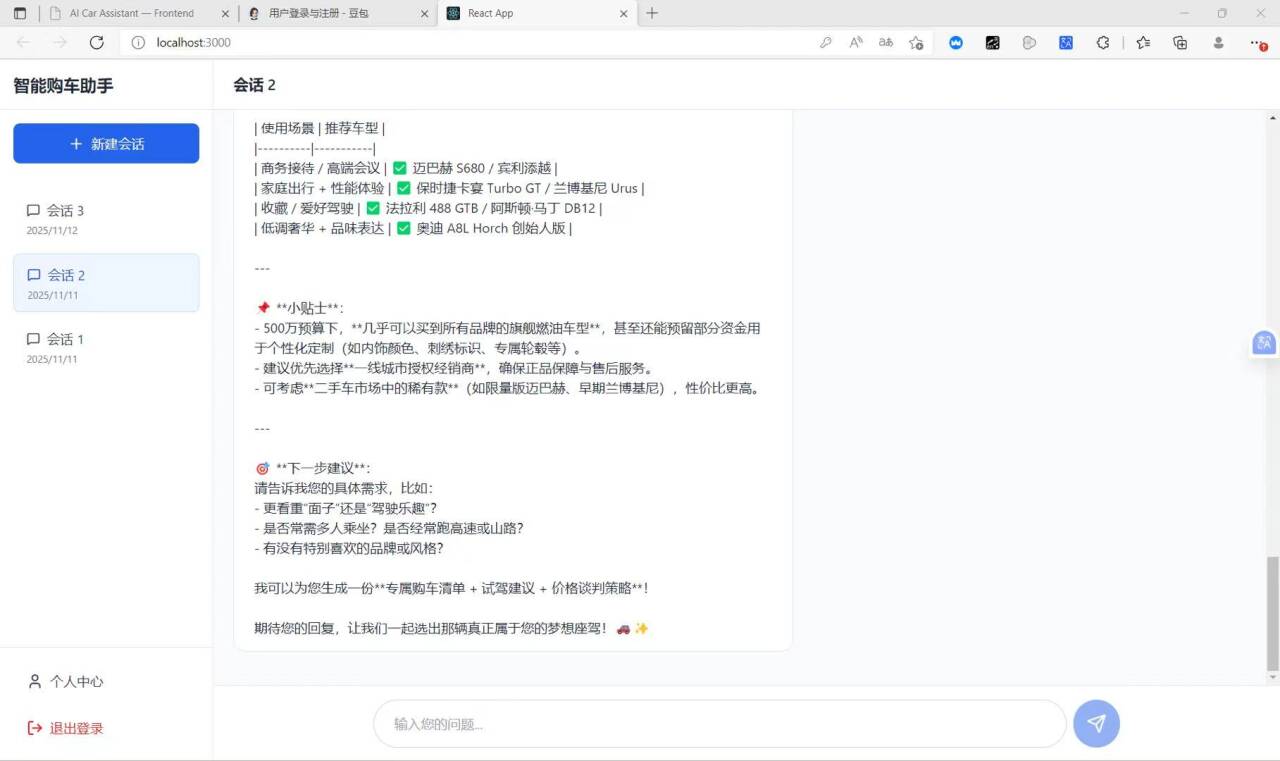Screen dimensions: 1280x761
Task: Click the closing line 期待您的回复
Action: pos(452,628)
